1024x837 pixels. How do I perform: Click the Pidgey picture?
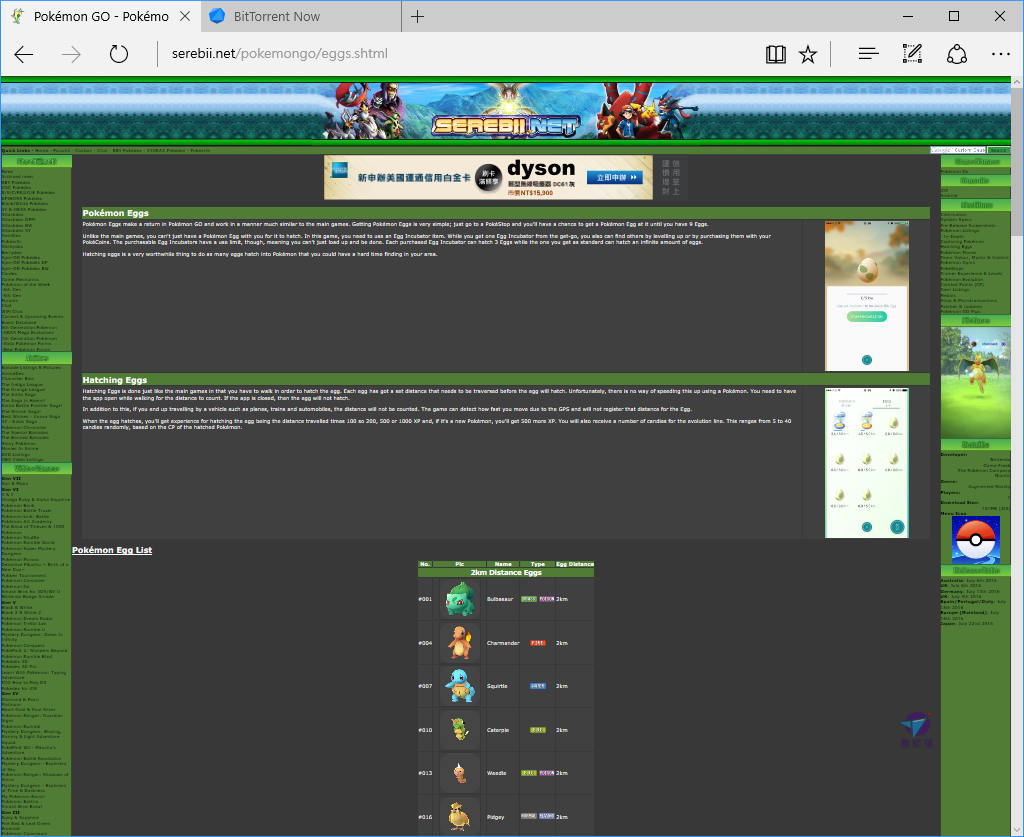460,816
